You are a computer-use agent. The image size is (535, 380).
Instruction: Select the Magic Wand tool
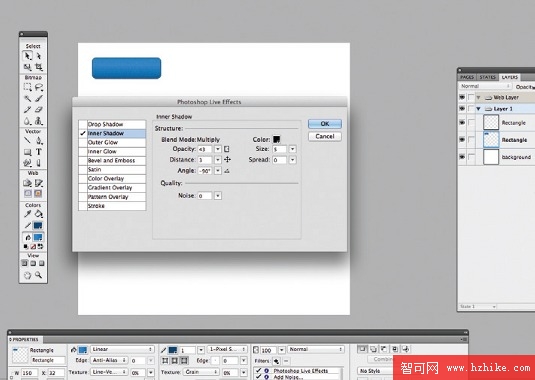(28, 99)
